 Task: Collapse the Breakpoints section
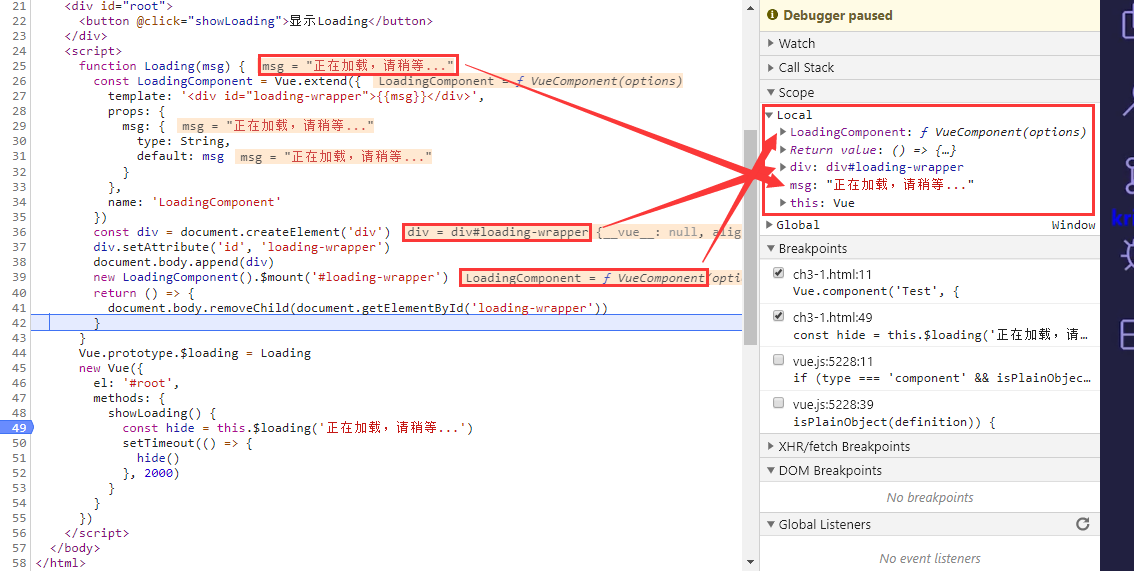[771, 249]
